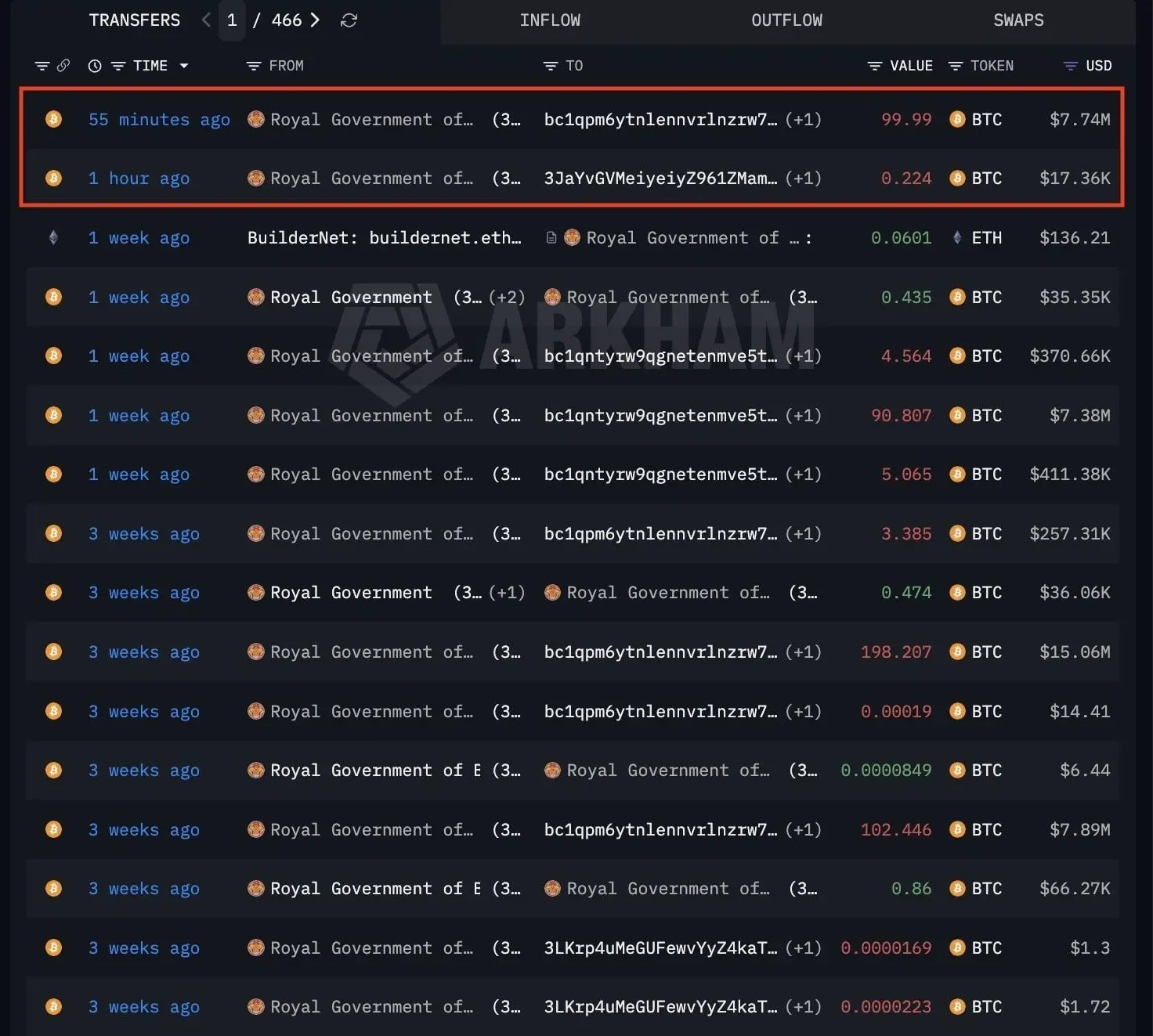Viewport: 1153px width, 1036px height.
Task: Click the Ethereum chain icon in the 0.0601 row
Action: pos(53,237)
